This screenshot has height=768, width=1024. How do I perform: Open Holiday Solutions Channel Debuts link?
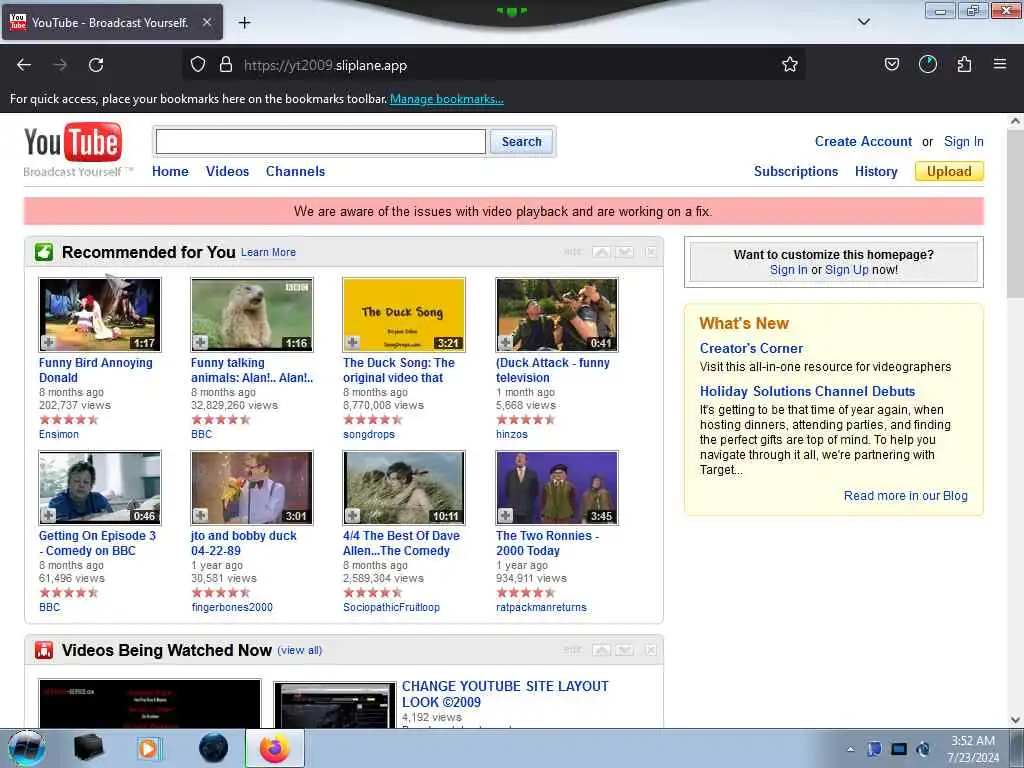pyautogui.click(x=807, y=391)
